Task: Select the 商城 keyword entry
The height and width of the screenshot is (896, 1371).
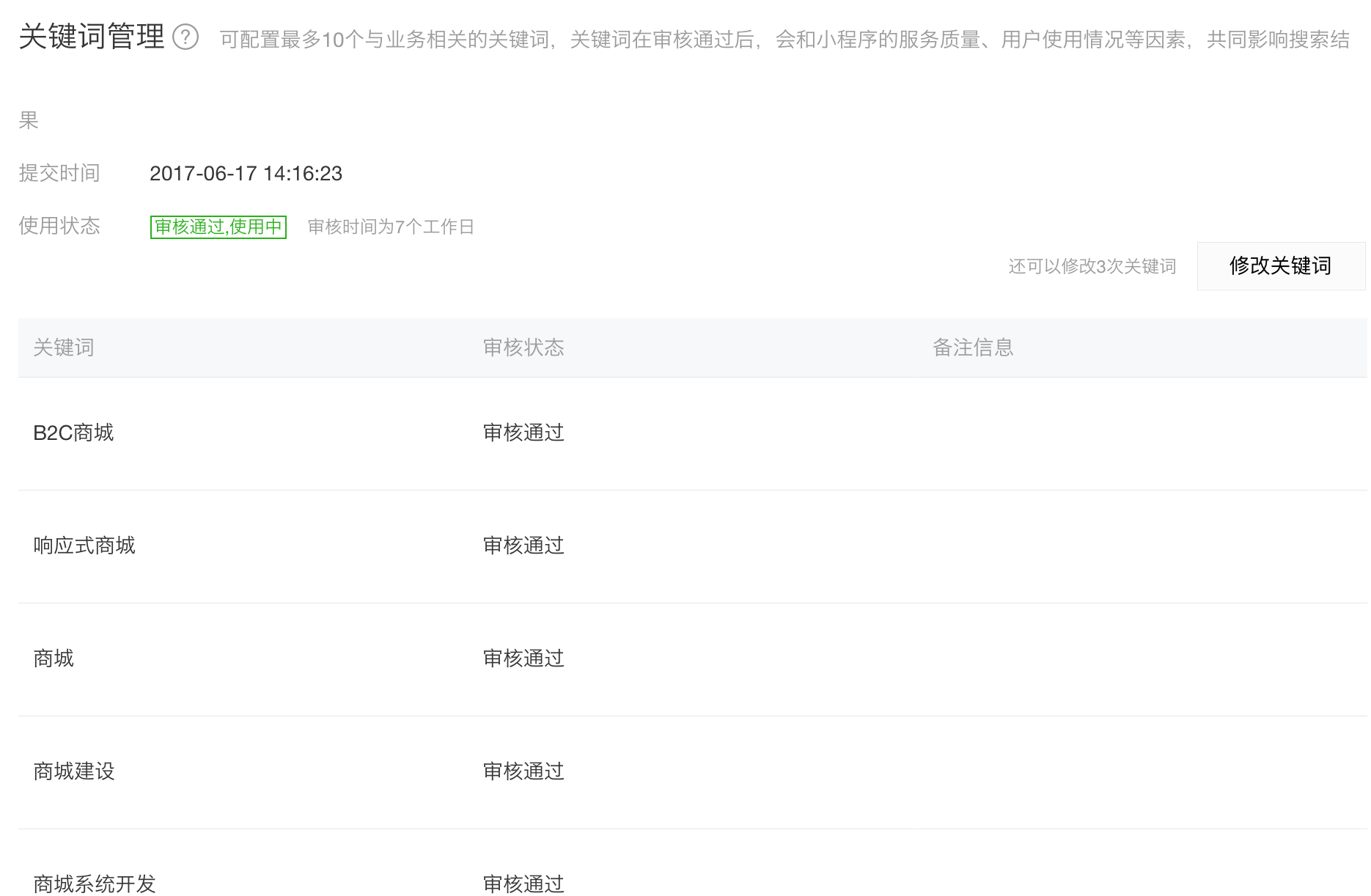Action: coord(54,659)
